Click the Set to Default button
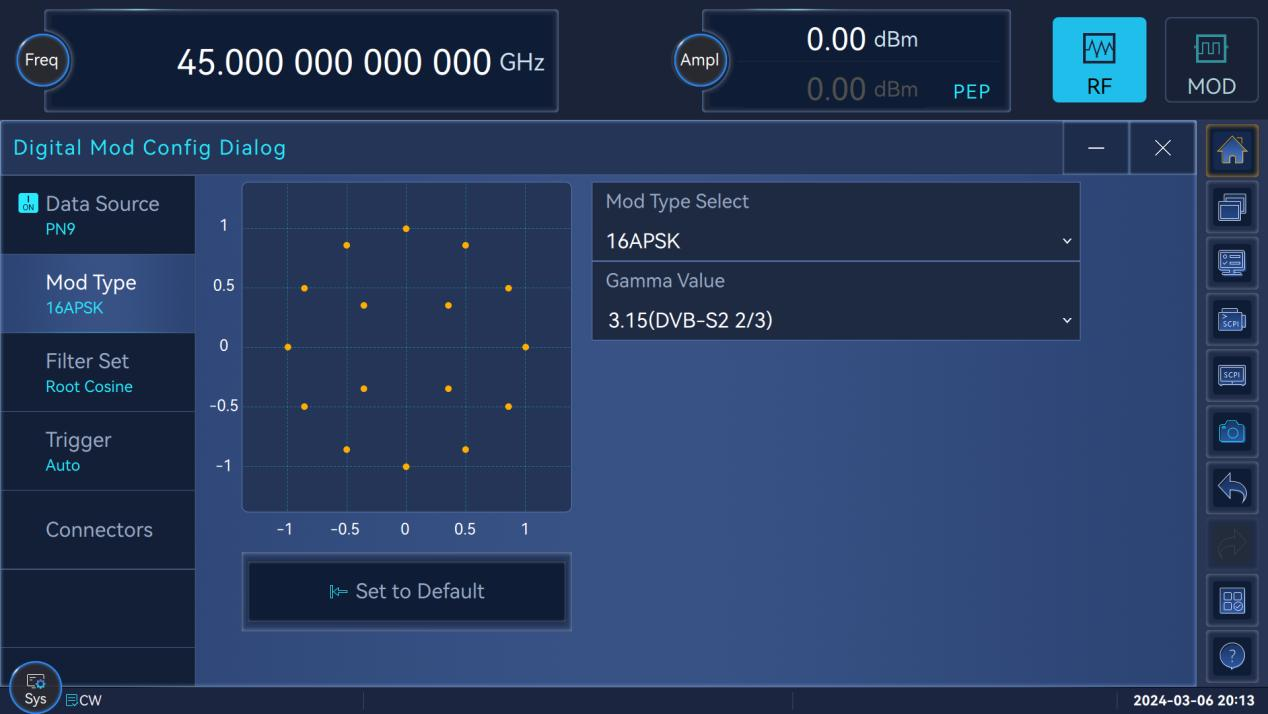The height and width of the screenshot is (714, 1268). pos(406,591)
